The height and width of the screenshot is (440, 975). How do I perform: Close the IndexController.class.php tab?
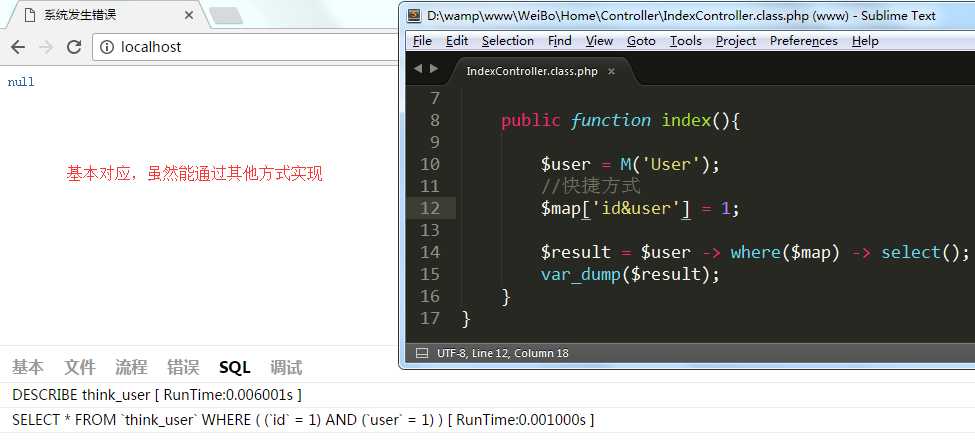coord(611,71)
